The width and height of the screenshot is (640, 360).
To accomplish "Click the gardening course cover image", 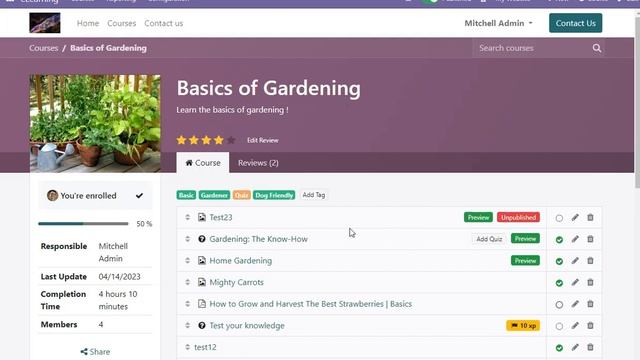I will 95,123.
